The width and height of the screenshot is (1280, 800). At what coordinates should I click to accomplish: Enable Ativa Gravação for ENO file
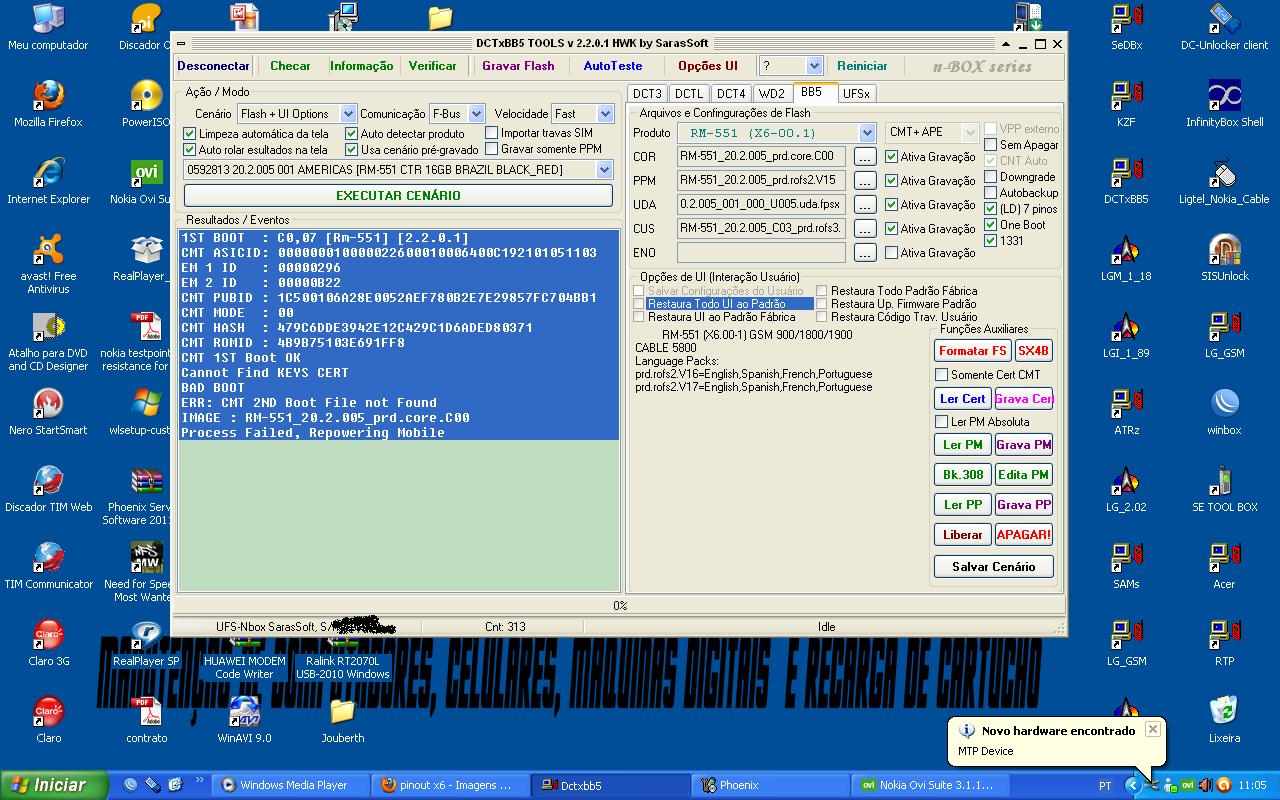(891, 253)
